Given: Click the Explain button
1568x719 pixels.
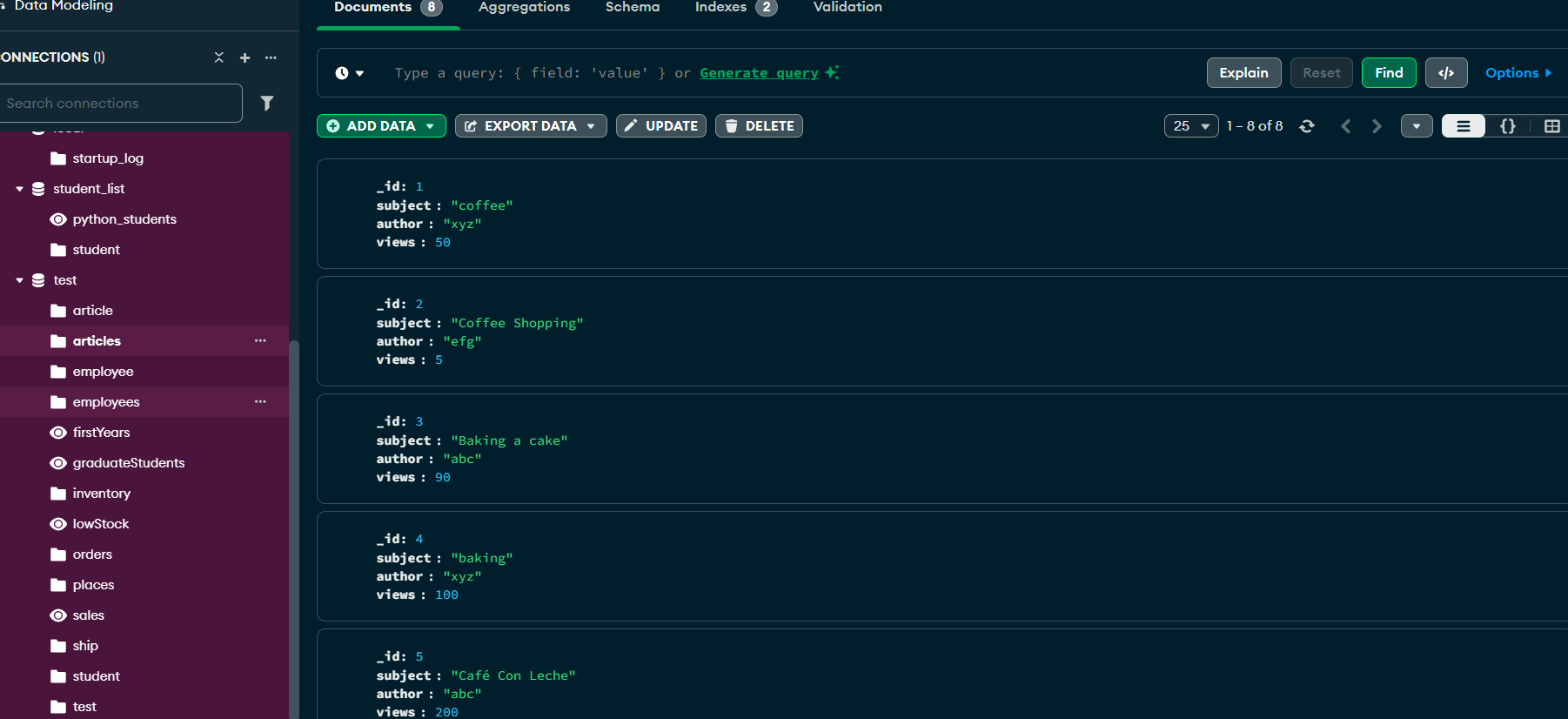Looking at the screenshot, I should 1243,73.
